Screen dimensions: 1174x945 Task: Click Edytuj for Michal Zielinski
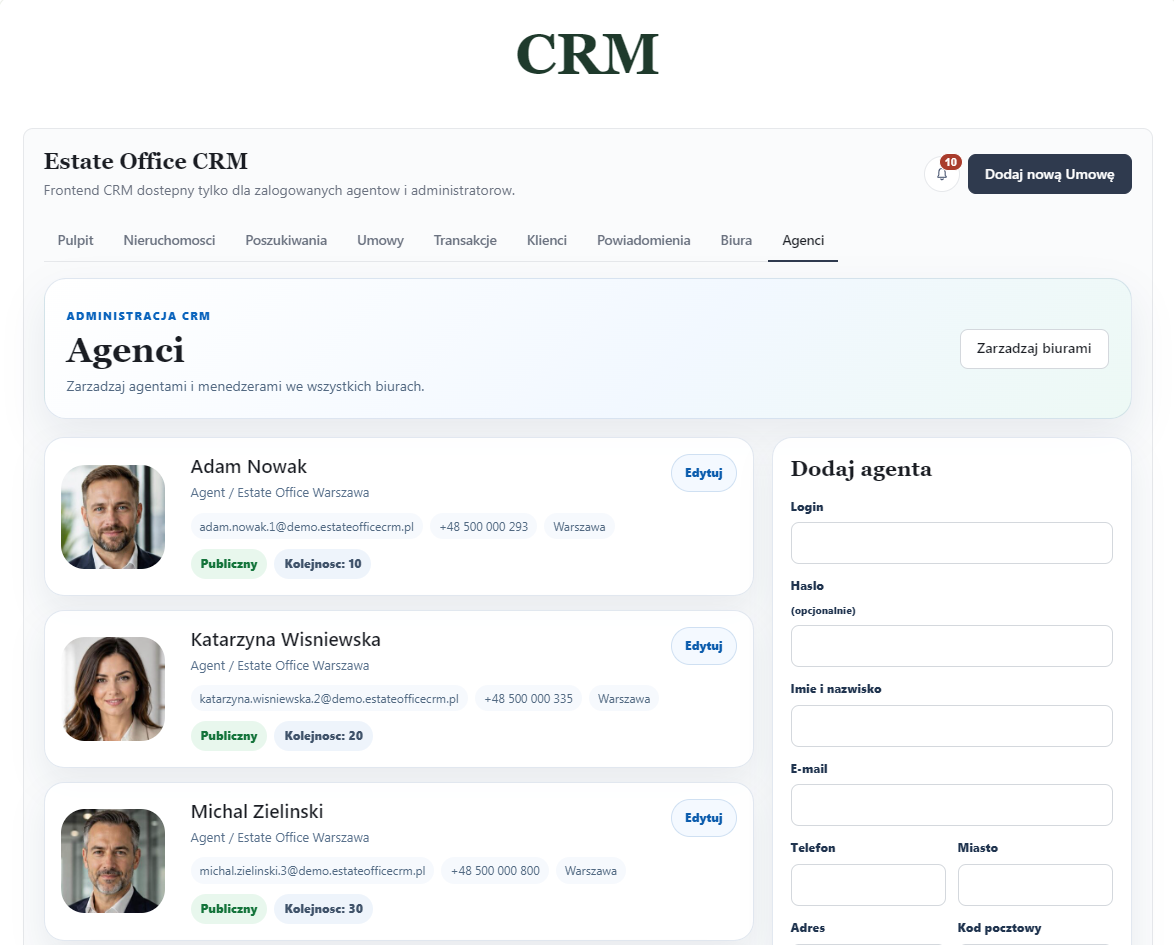(x=704, y=818)
